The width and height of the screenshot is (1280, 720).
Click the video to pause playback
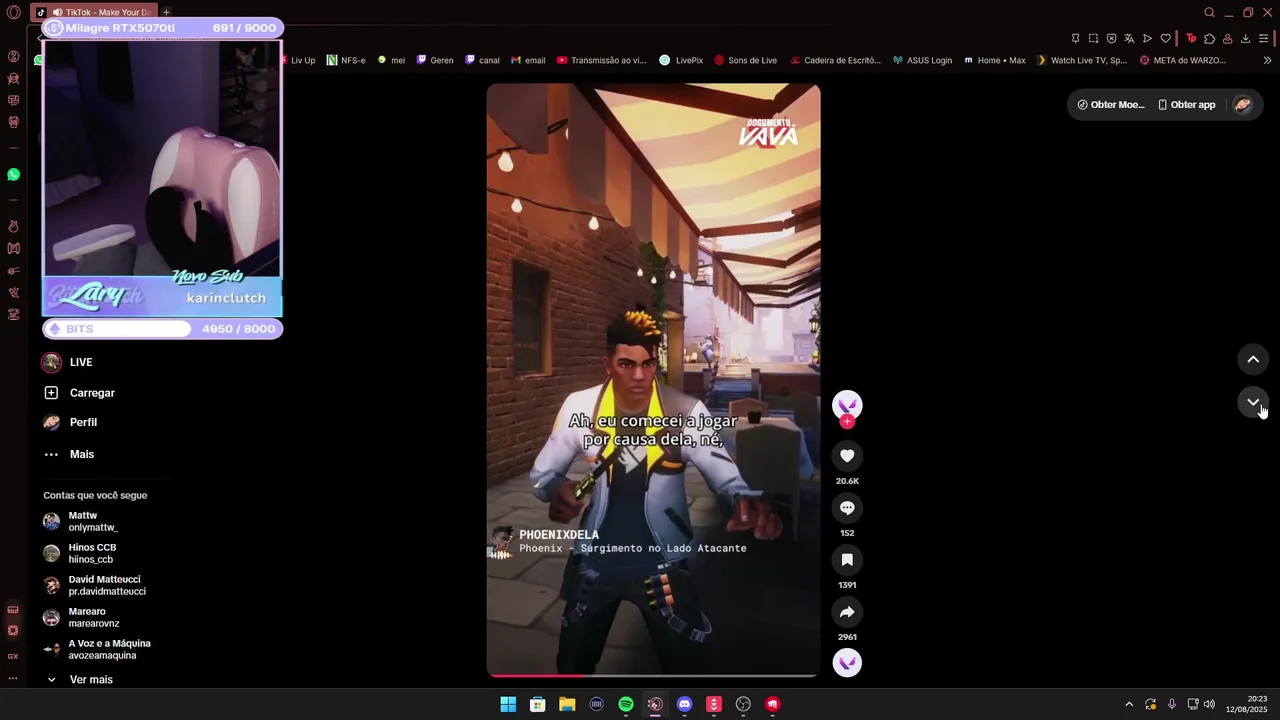(x=653, y=380)
